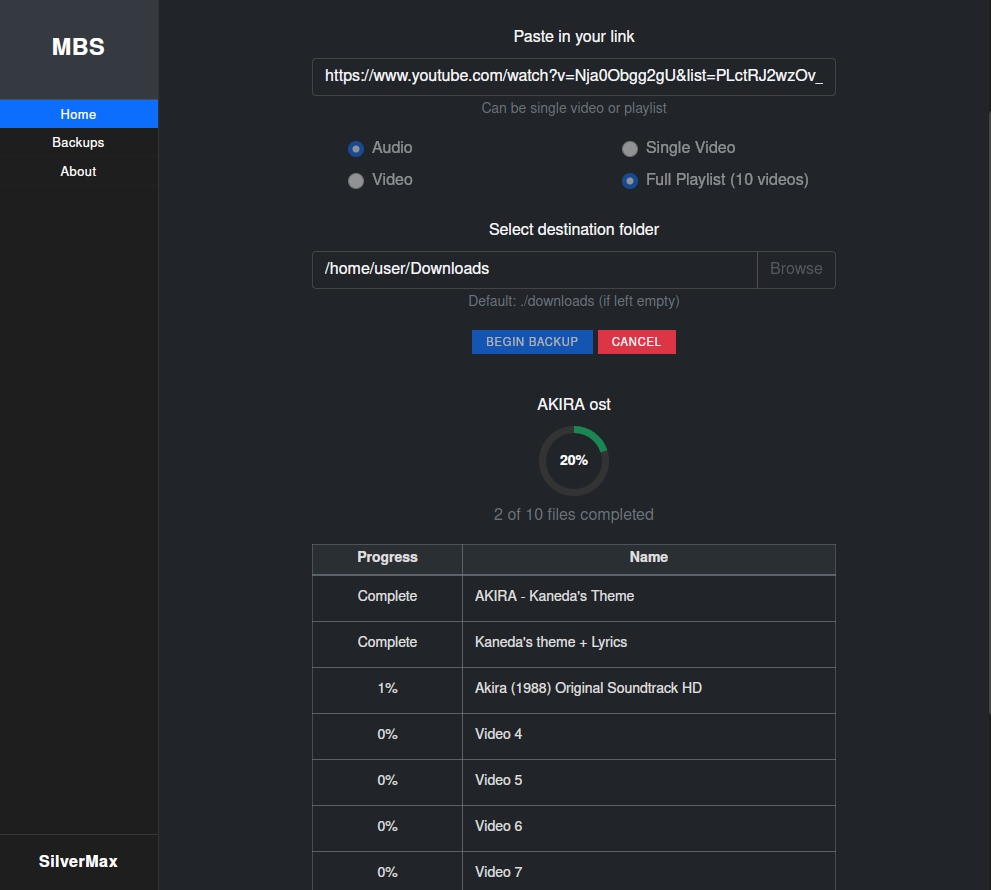Screen dimensions: 991x890
Task: Click the SilverMax footer label
Action: 78,861
